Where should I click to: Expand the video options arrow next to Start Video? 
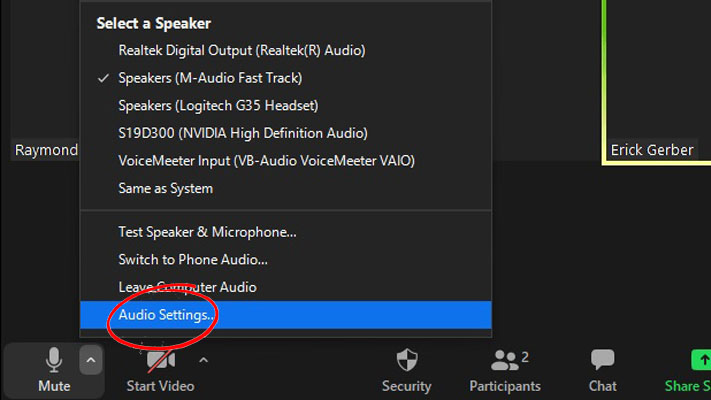[x=204, y=360]
